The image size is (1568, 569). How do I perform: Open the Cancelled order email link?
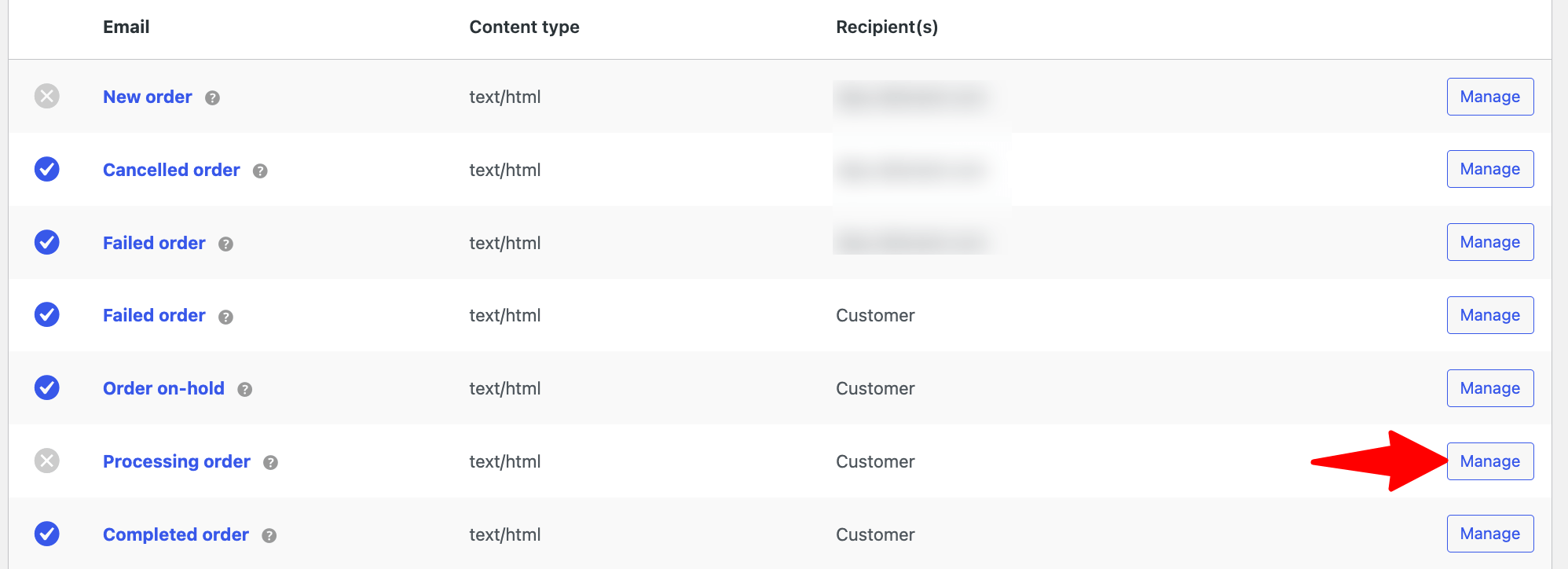[x=171, y=171]
